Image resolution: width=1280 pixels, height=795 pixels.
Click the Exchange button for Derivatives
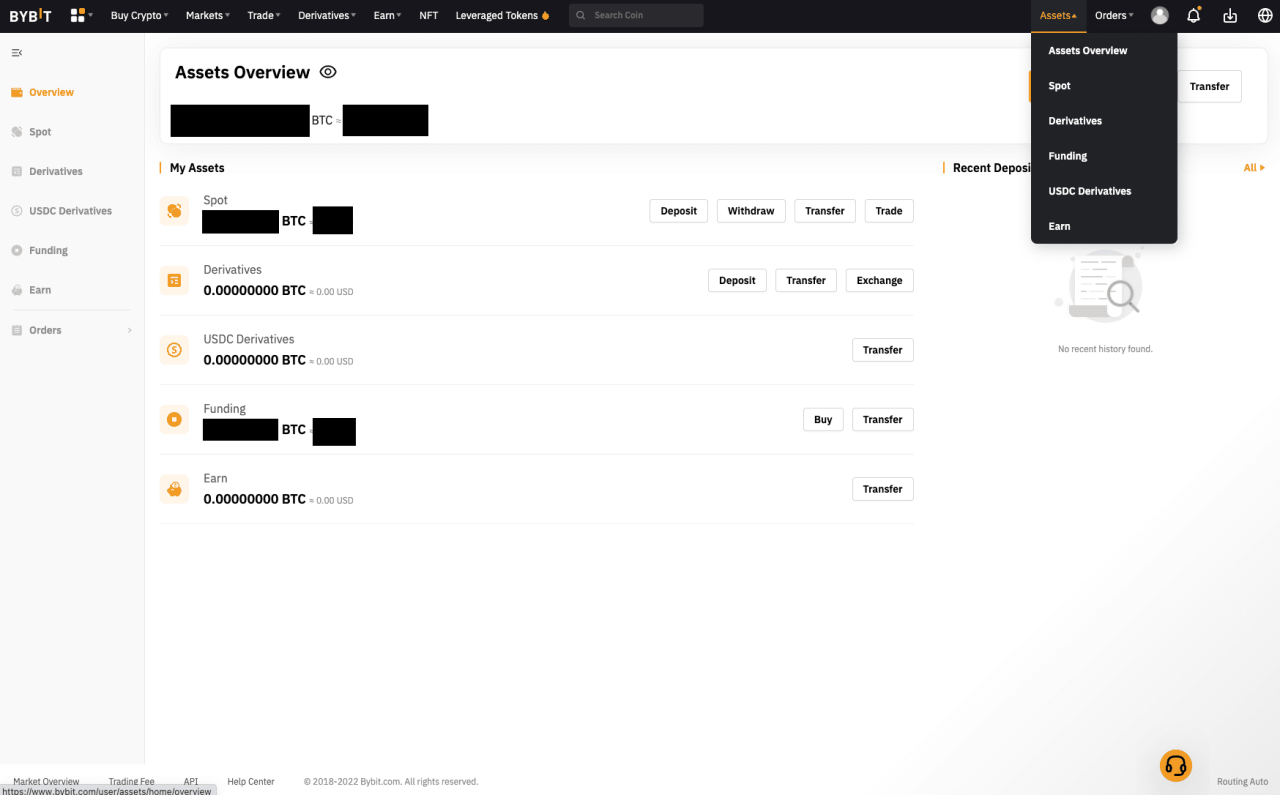(879, 281)
